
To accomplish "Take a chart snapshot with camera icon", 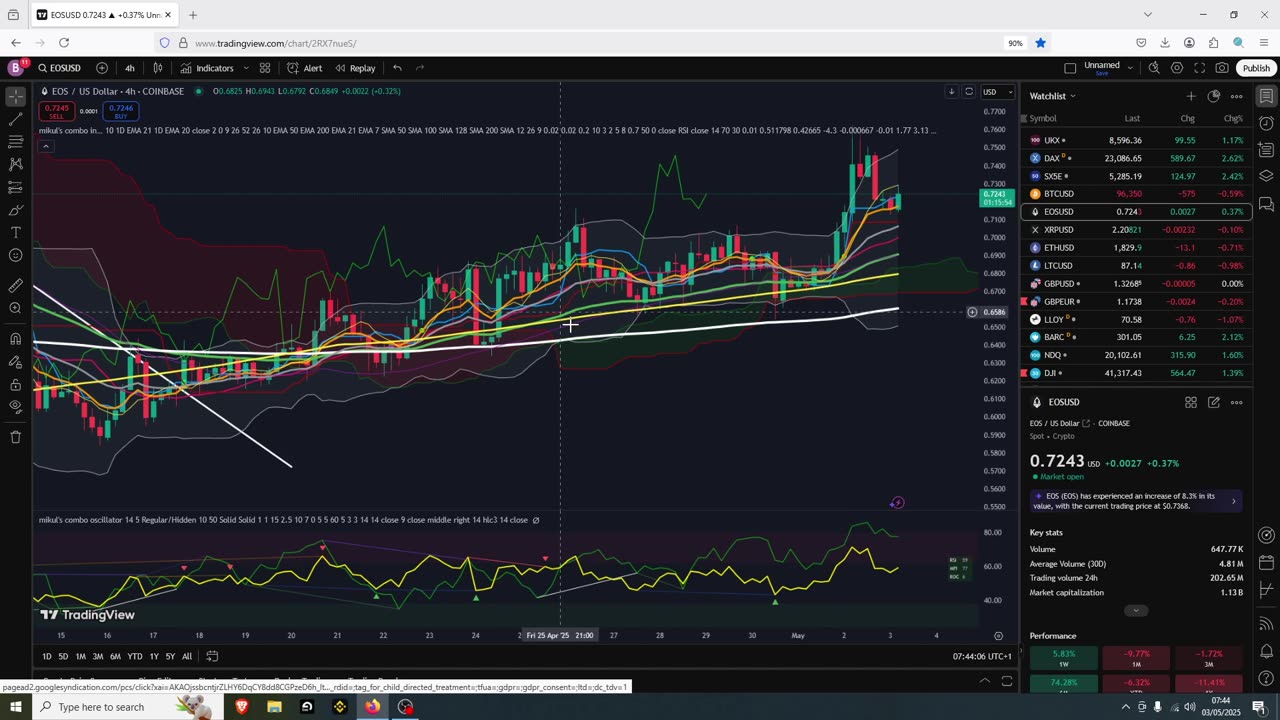I will pyautogui.click(x=1222, y=68).
